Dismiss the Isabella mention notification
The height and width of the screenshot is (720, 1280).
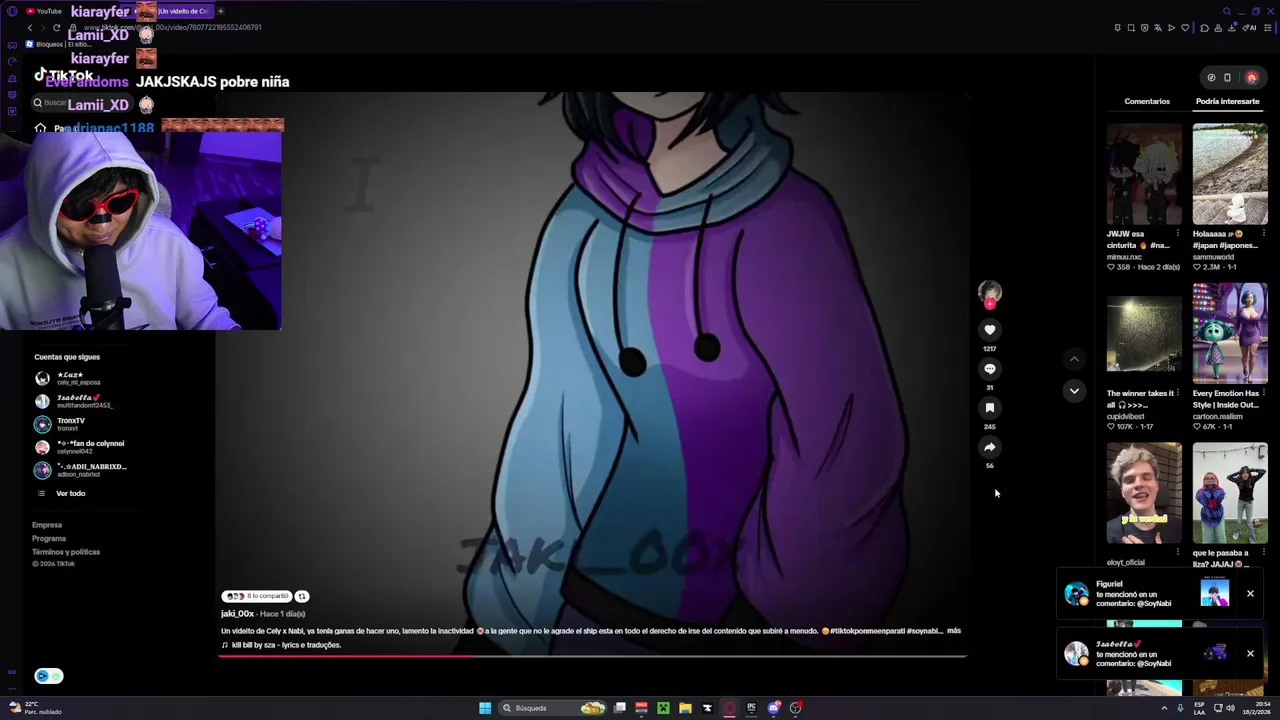(1250, 654)
